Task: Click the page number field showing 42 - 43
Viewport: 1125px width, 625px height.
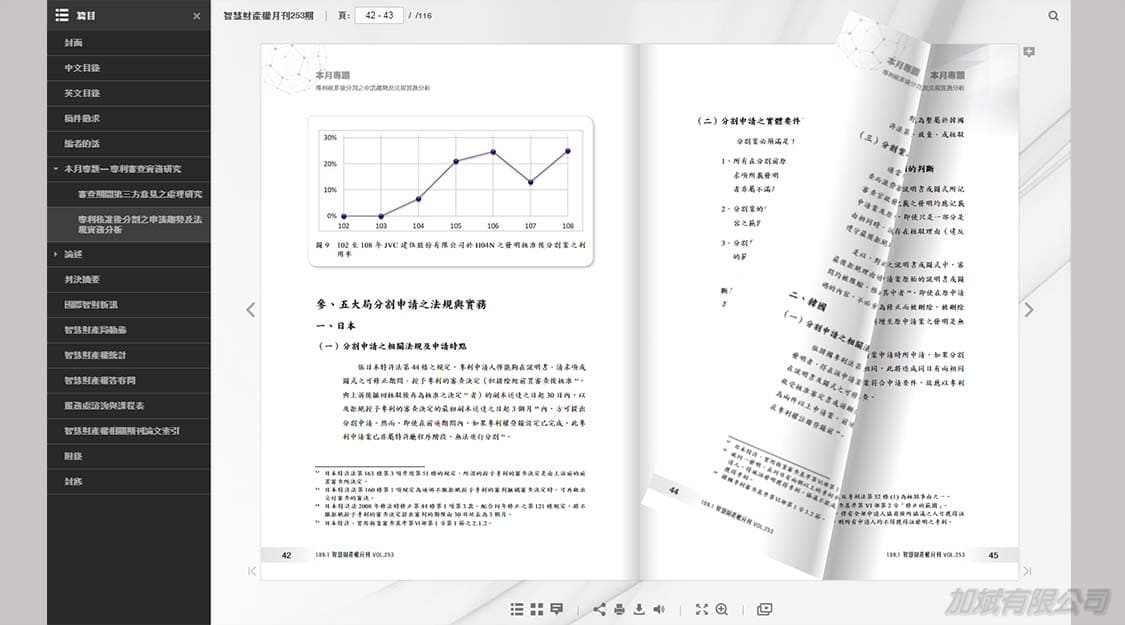Action: click(x=379, y=15)
